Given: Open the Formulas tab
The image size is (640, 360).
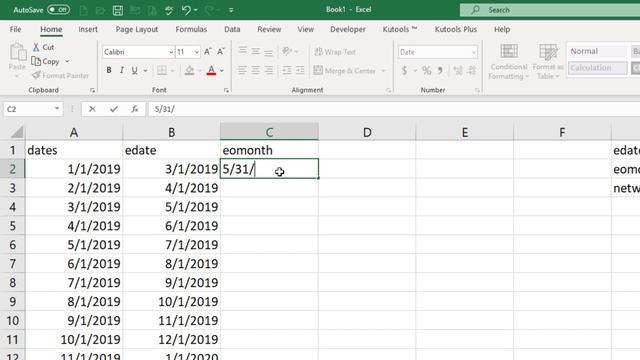Looking at the screenshot, I should 191,29.
